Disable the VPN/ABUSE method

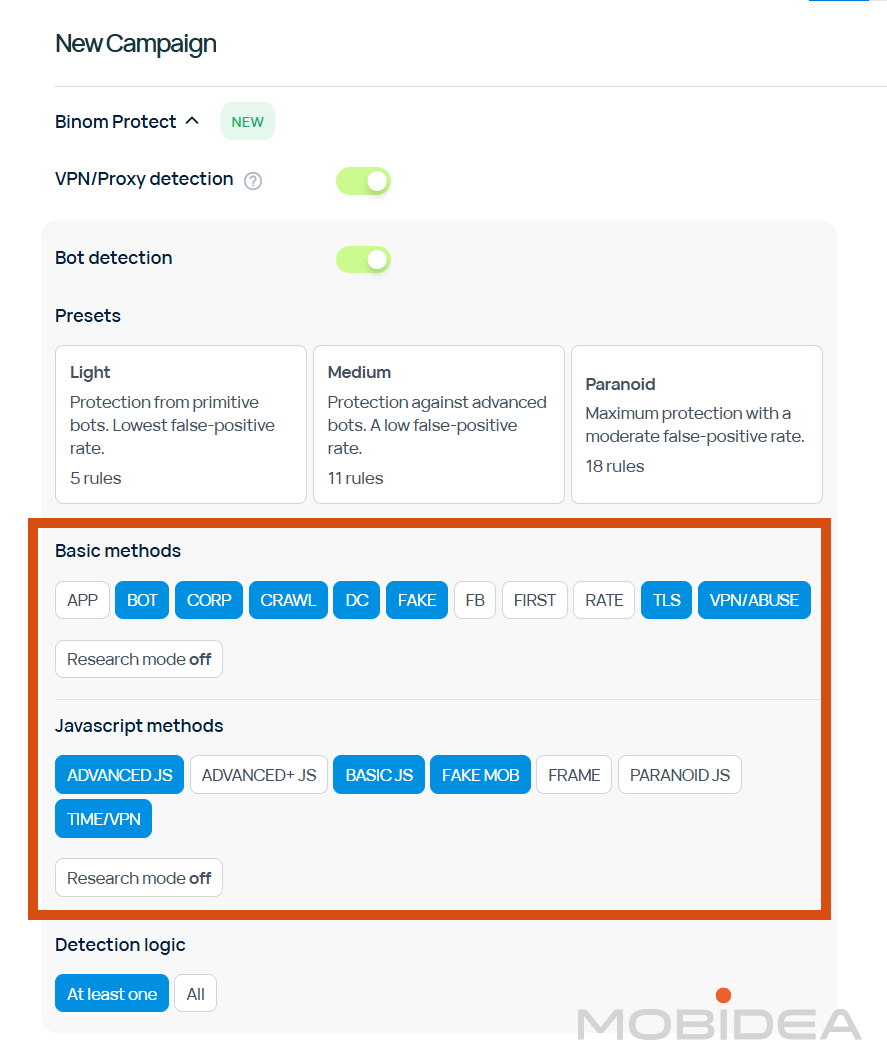click(x=754, y=600)
